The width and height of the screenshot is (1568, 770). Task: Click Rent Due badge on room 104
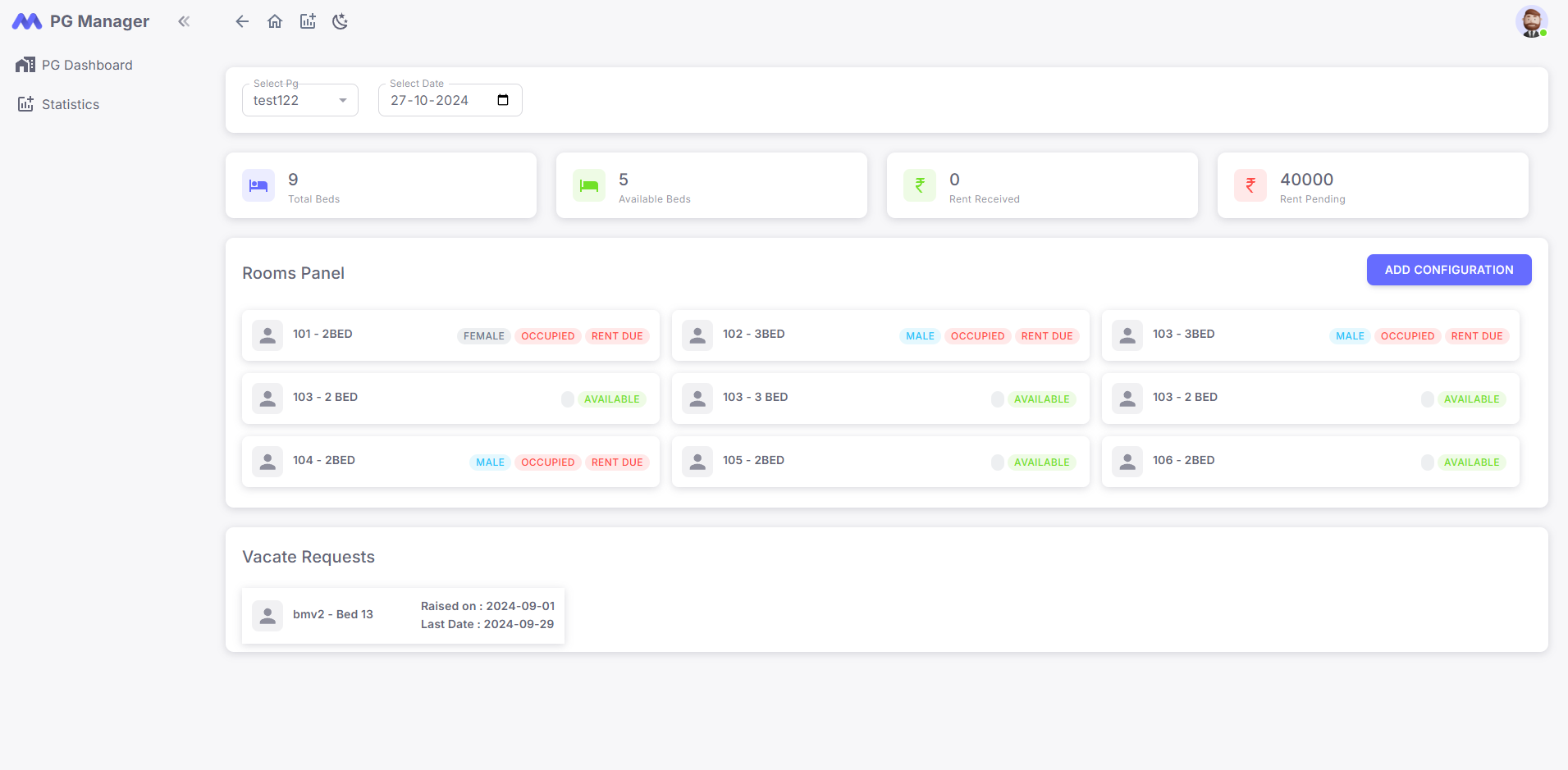pyautogui.click(x=617, y=462)
